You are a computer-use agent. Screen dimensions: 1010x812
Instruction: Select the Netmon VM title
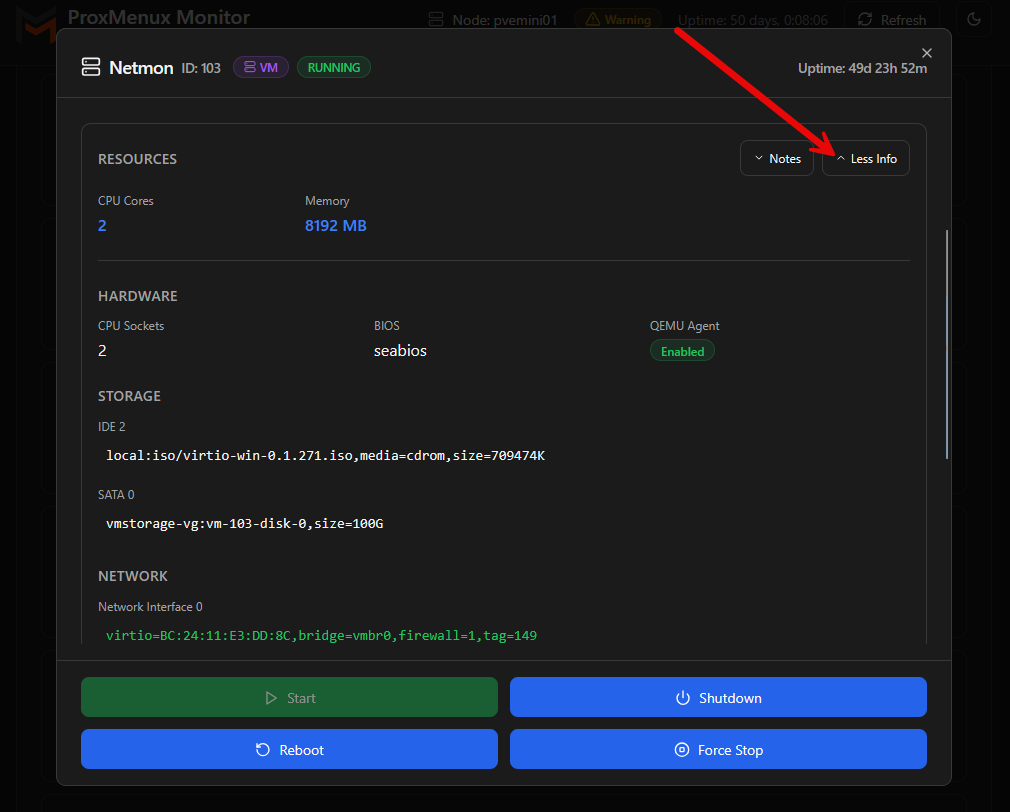143,68
